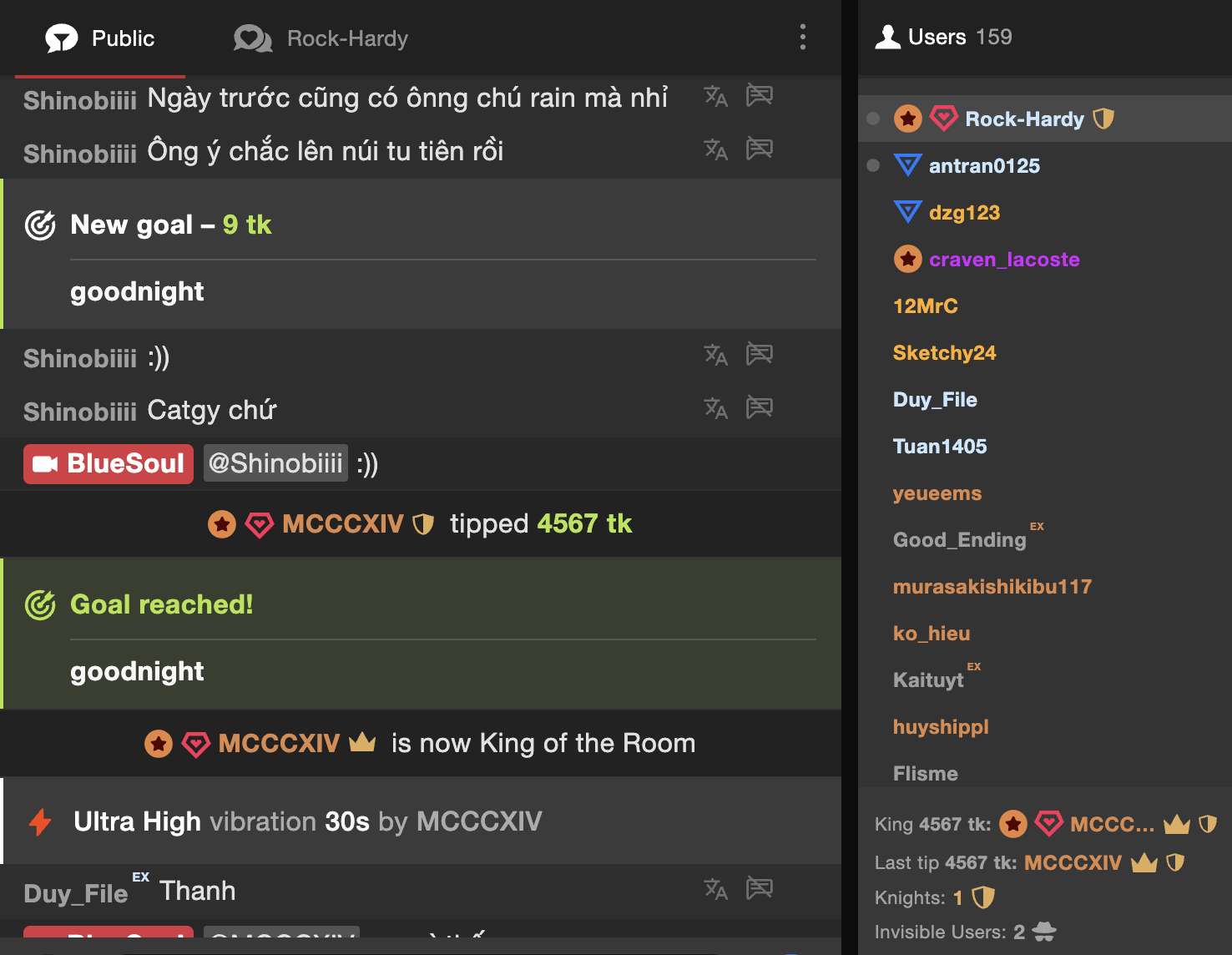Translate the "Catgy chứ" message
Image resolution: width=1232 pixels, height=955 pixels.
(715, 408)
